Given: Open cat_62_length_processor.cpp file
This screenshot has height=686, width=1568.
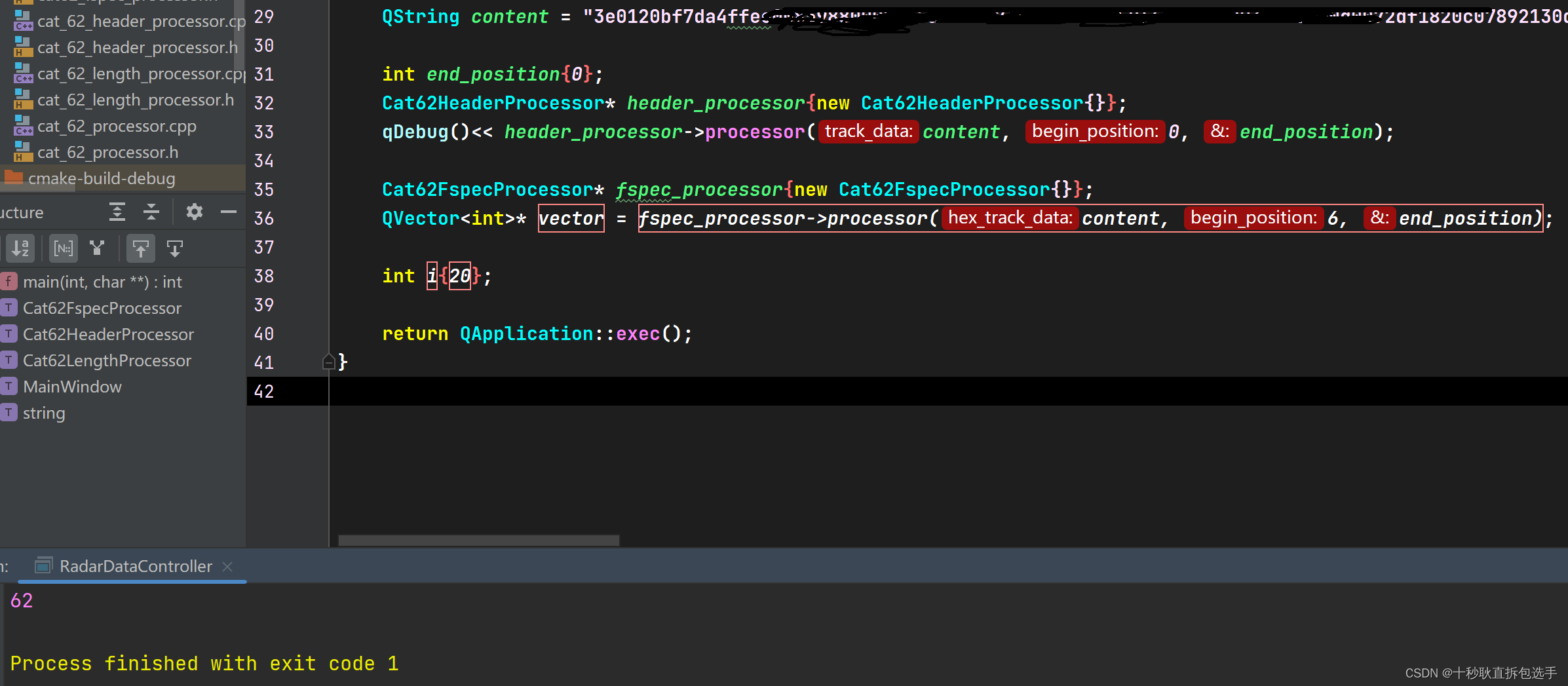Looking at the screenshot, I should coord(141,74).
